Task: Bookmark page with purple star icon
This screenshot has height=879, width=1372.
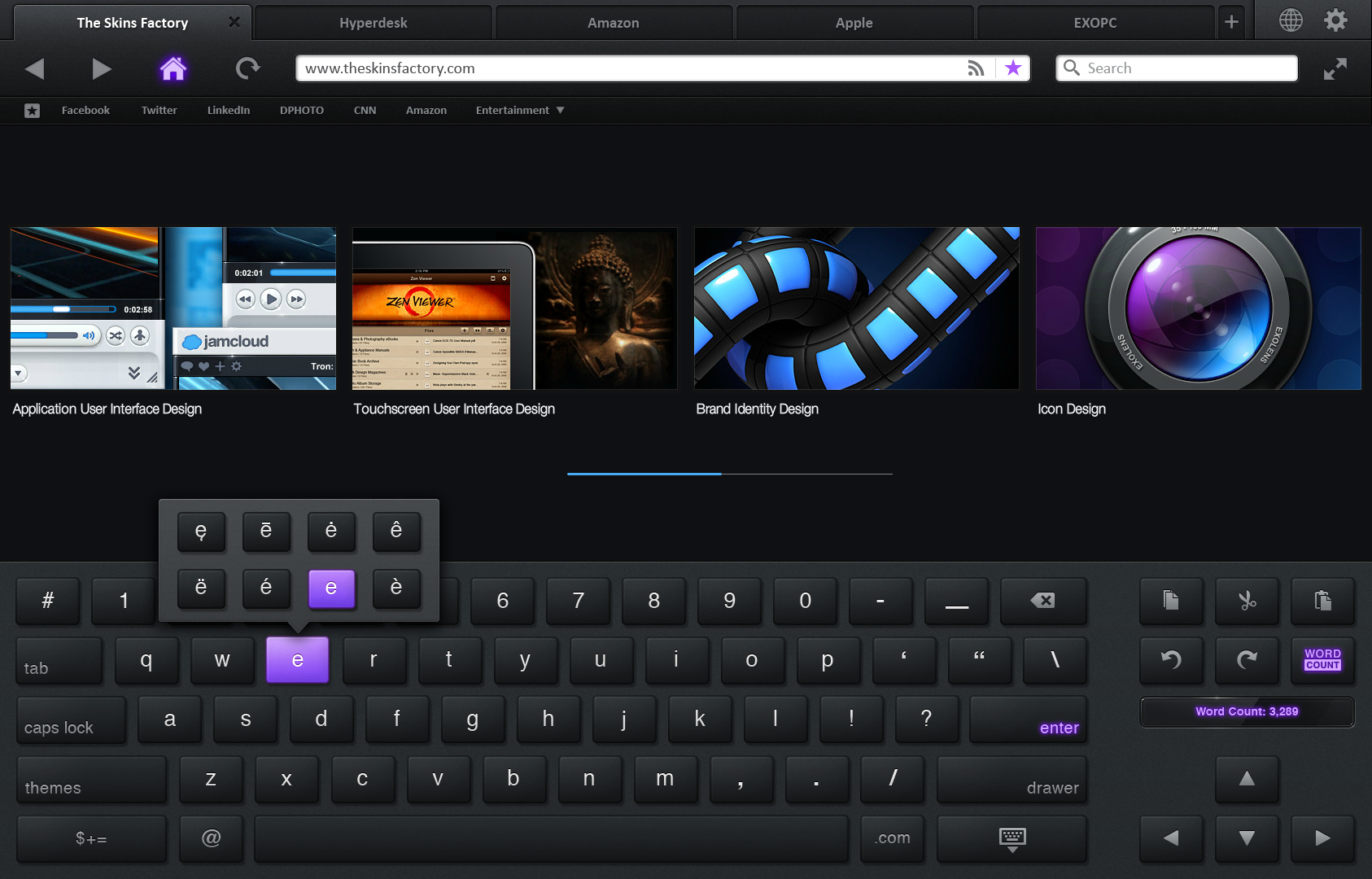Action: [x=1013, y=68]
